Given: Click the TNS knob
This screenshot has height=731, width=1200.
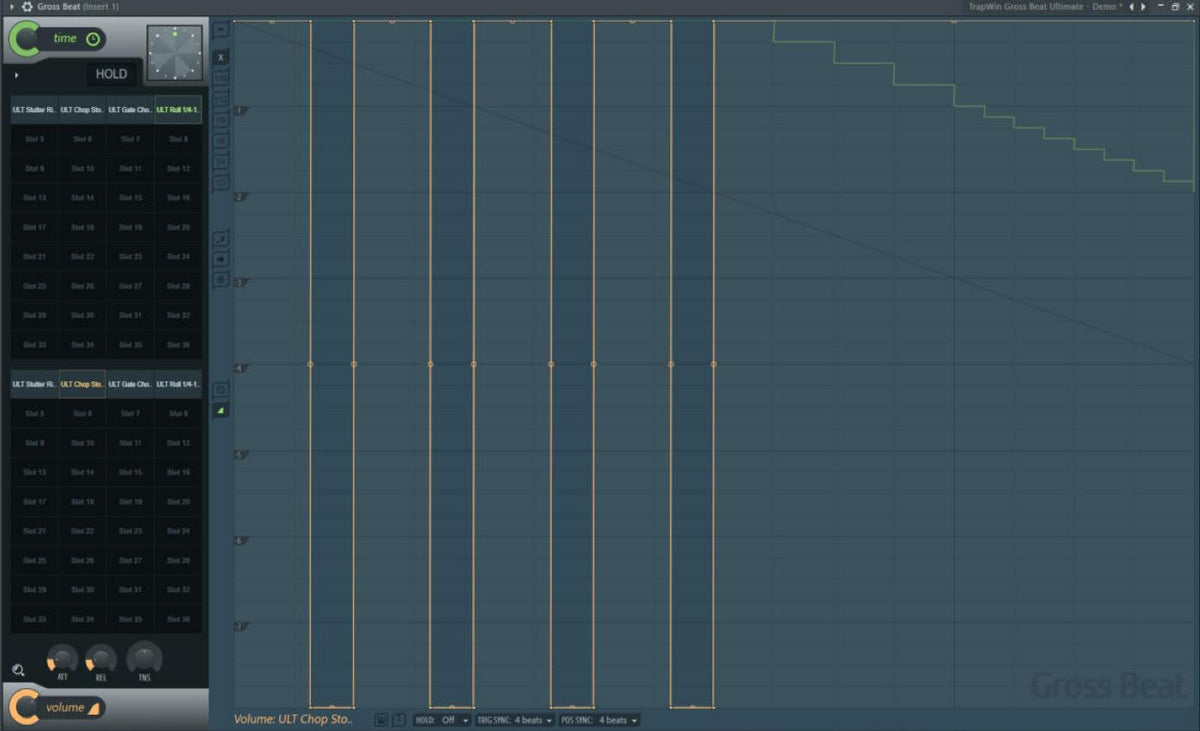Looking at the screenshot, I should [144, 657].
